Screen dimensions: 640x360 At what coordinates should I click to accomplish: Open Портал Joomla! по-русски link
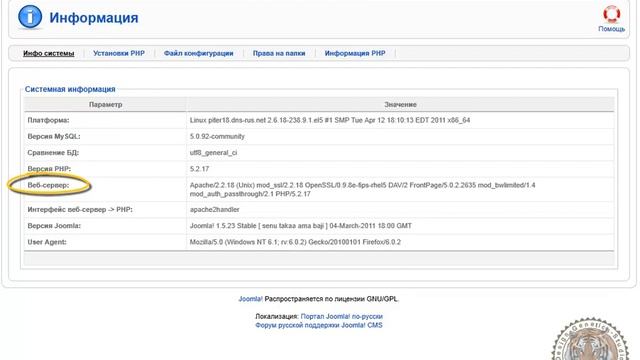[x=342, y=316]
